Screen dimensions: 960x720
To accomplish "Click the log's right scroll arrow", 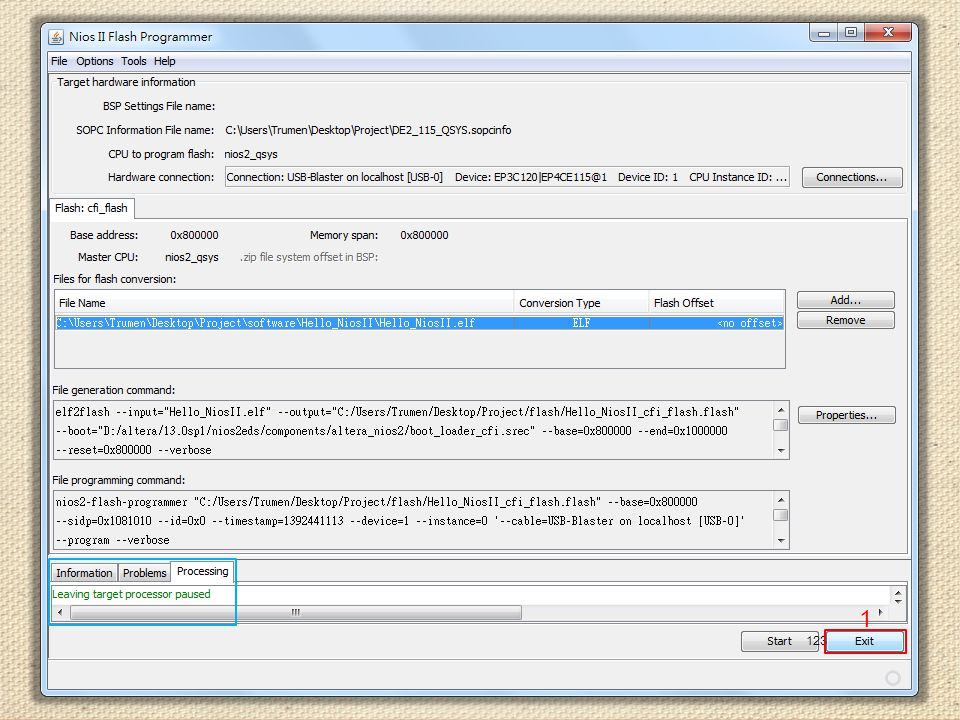I will (x=881, y=612).
